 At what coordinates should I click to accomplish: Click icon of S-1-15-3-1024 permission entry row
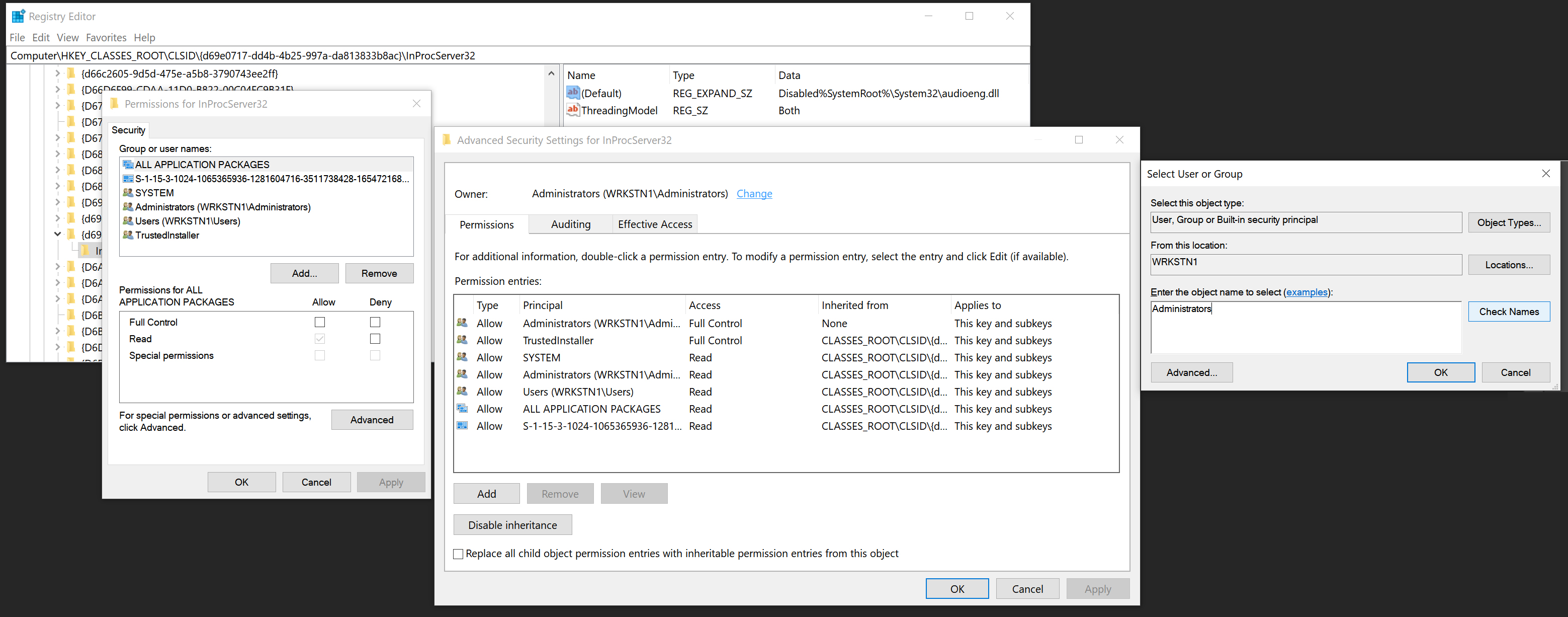click(x=462, y=425)
